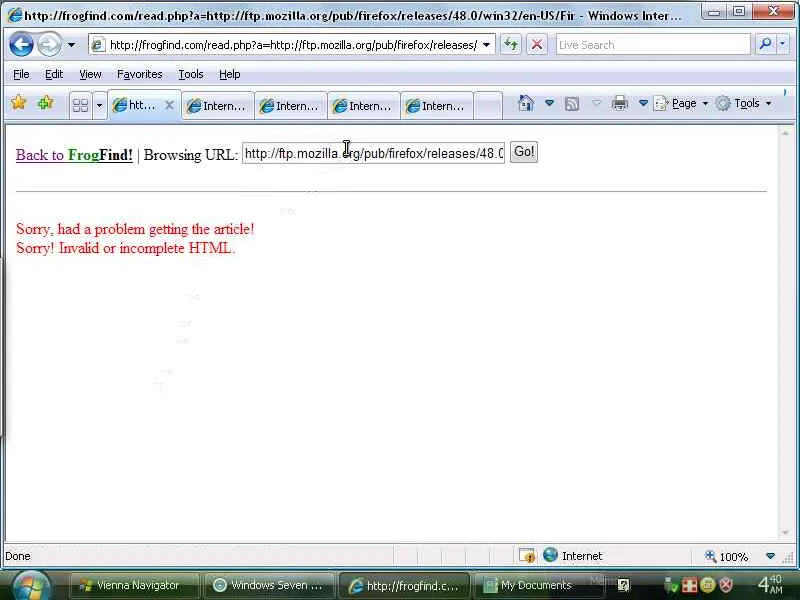Print the page with printer icon
The width and height of the screenshot is (800, 600).
619,103
